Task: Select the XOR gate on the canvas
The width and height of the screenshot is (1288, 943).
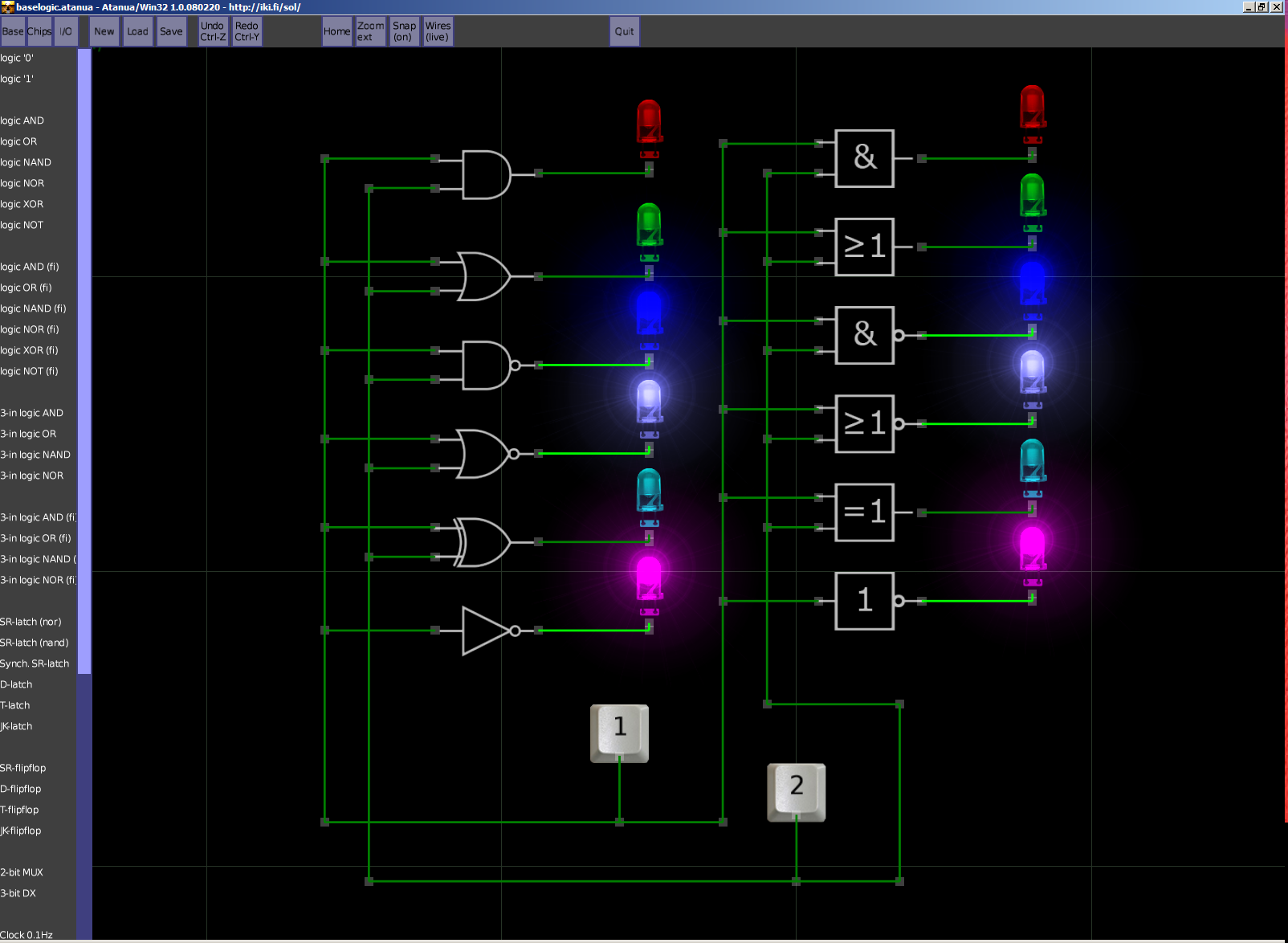Action: (x=483, y=542)
